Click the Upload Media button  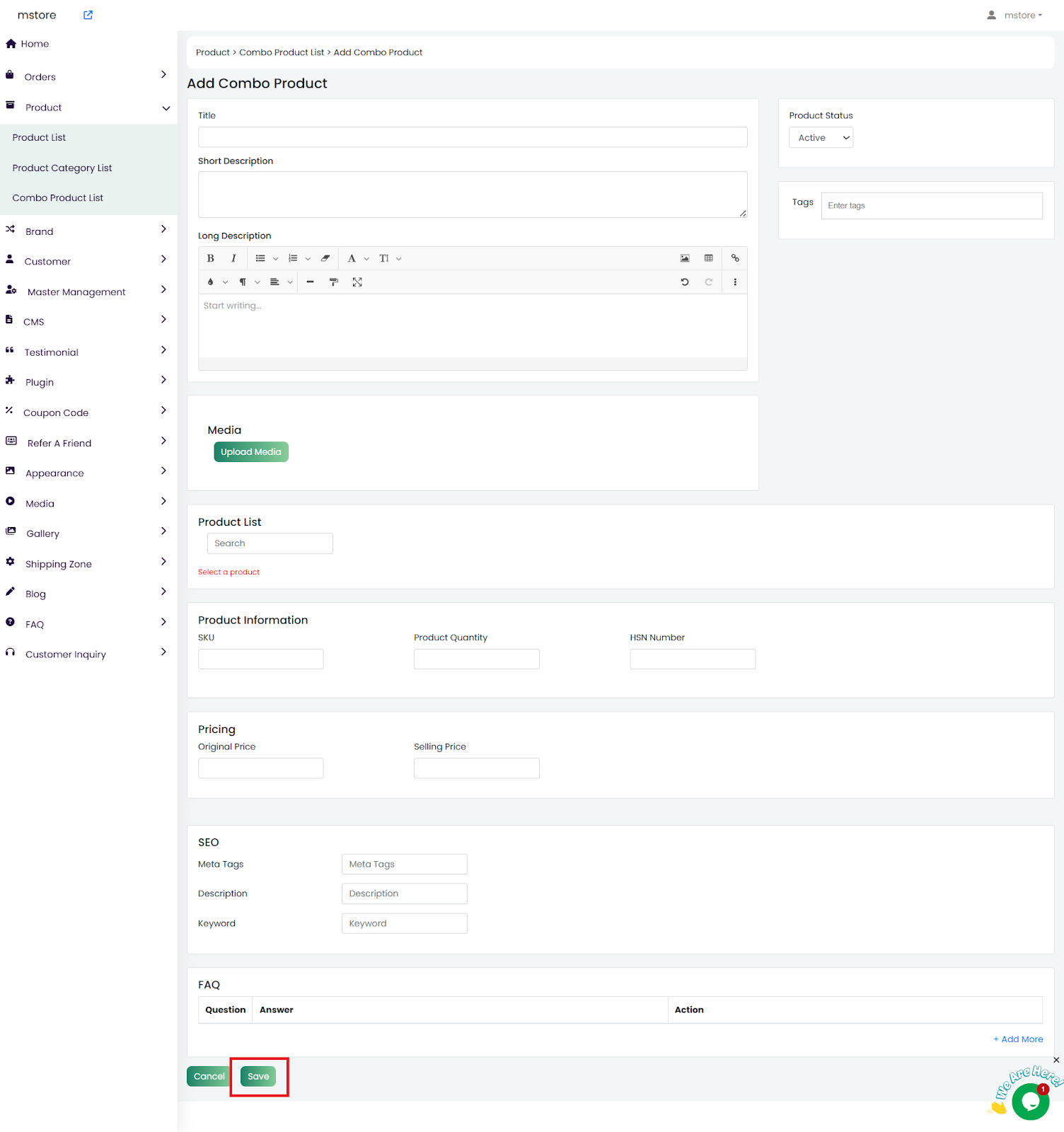tap(251, 452)
